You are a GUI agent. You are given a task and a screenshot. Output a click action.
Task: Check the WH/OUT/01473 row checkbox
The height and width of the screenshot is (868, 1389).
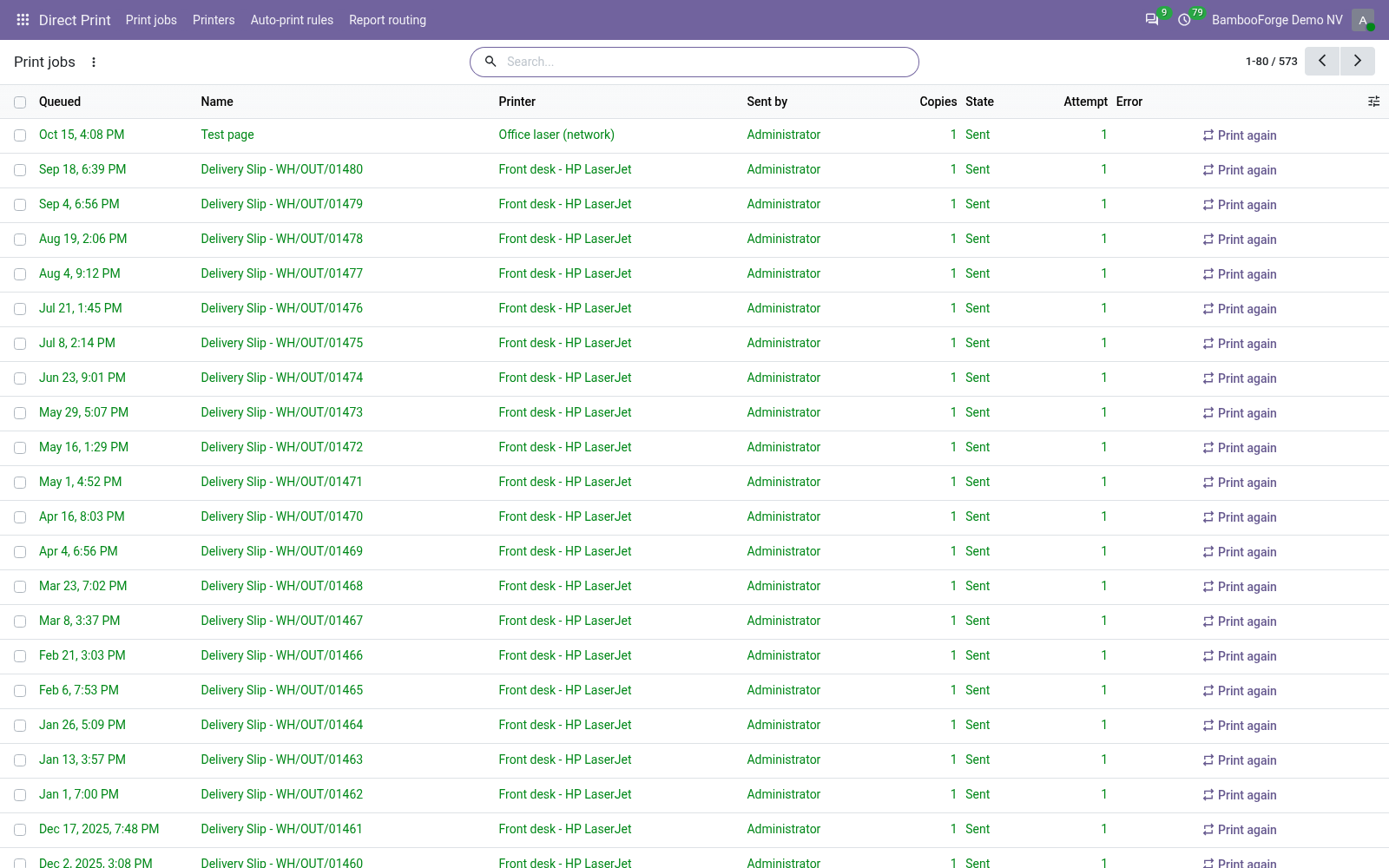[x=20, y=413]
